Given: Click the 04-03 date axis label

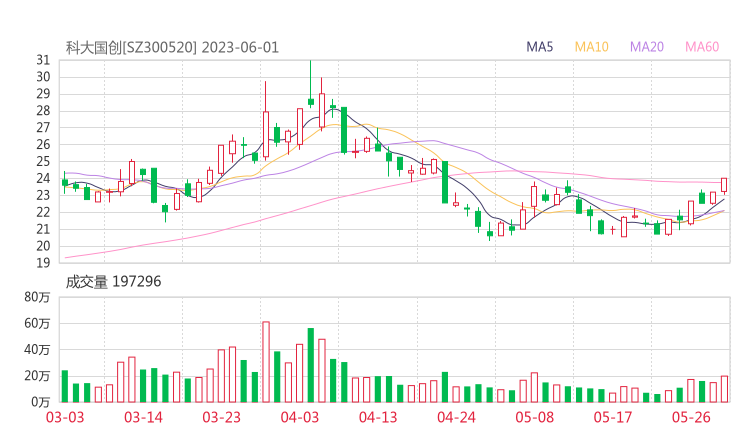Looking at the screenshot, I should tap(300, 417).
